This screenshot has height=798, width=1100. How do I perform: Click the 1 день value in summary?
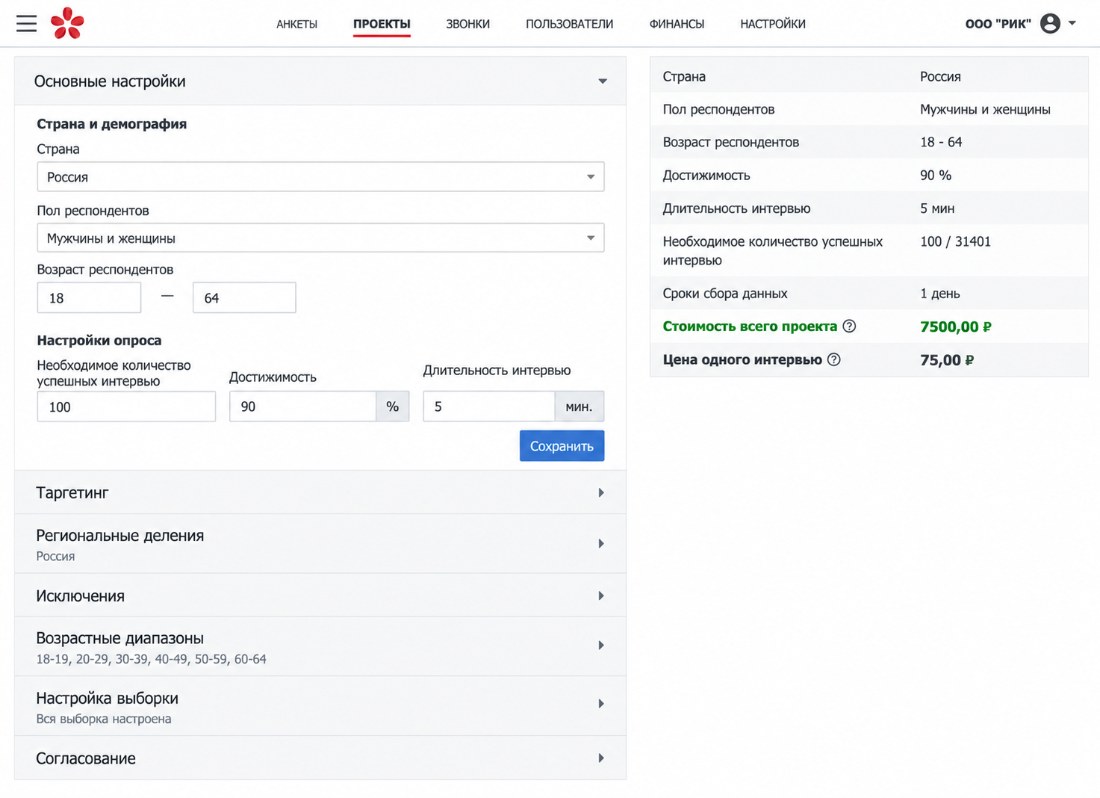[x=940, y=294]
